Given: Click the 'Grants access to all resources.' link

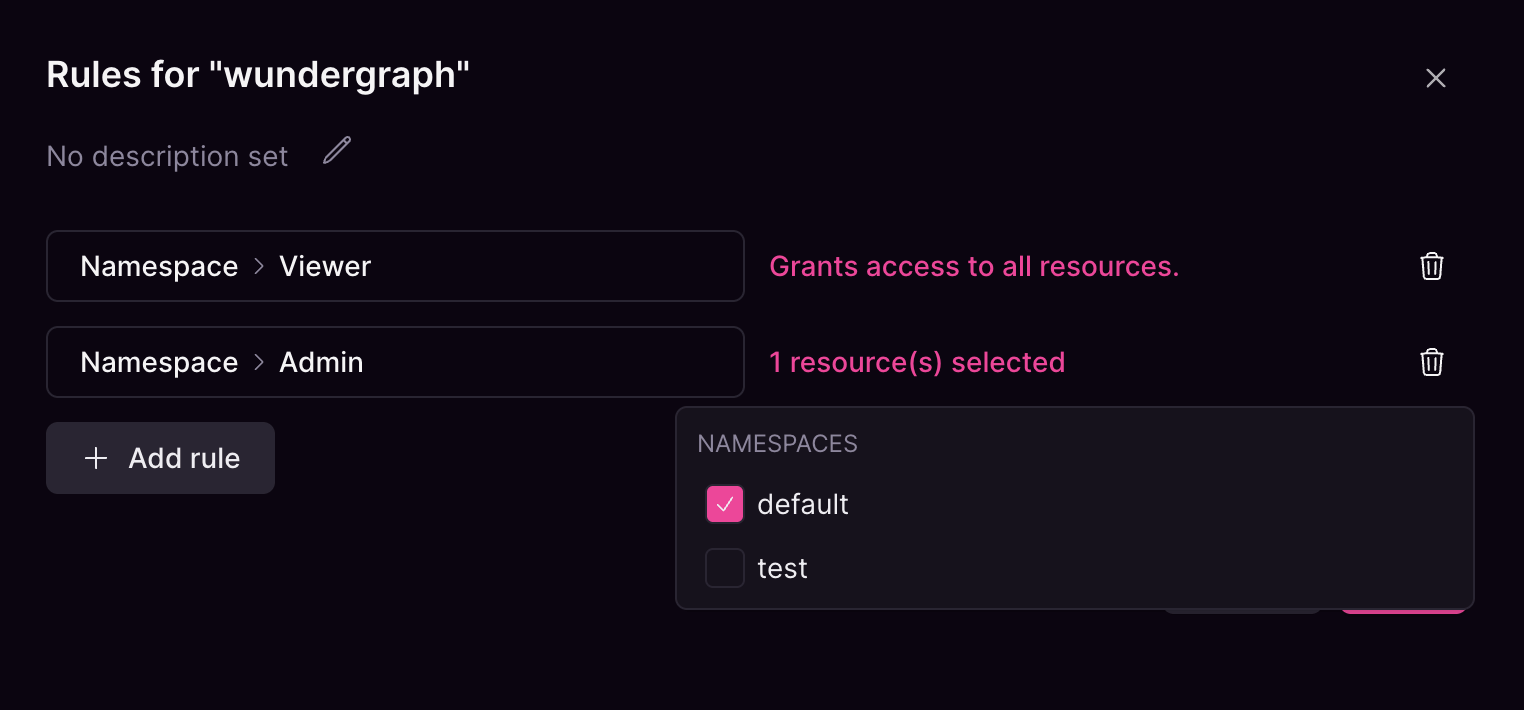Looking at the screenshot, I should tap(974, 266).
